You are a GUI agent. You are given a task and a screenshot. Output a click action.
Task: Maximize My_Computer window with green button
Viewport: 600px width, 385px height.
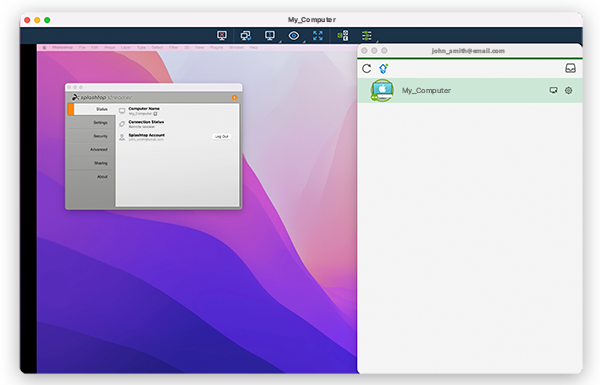coord(47,20)
